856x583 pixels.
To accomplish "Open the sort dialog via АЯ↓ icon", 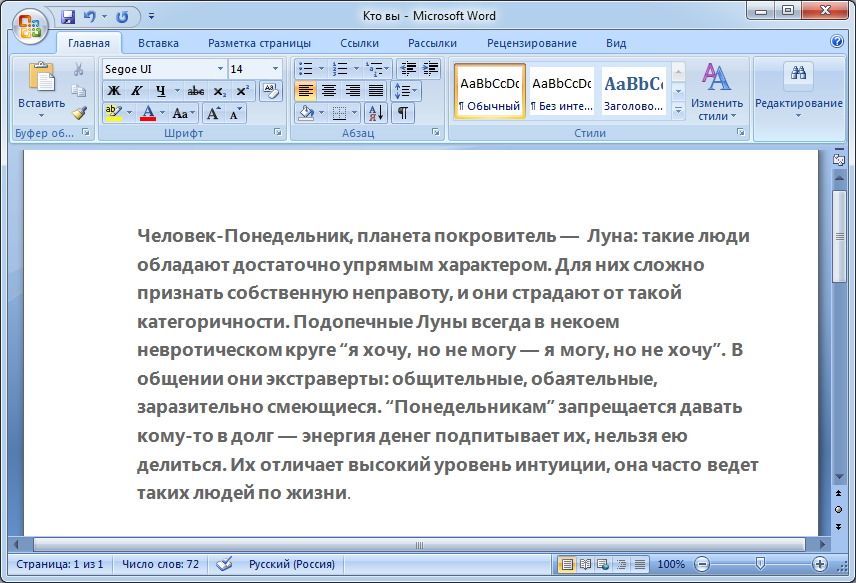I will (x=375, y=113).
